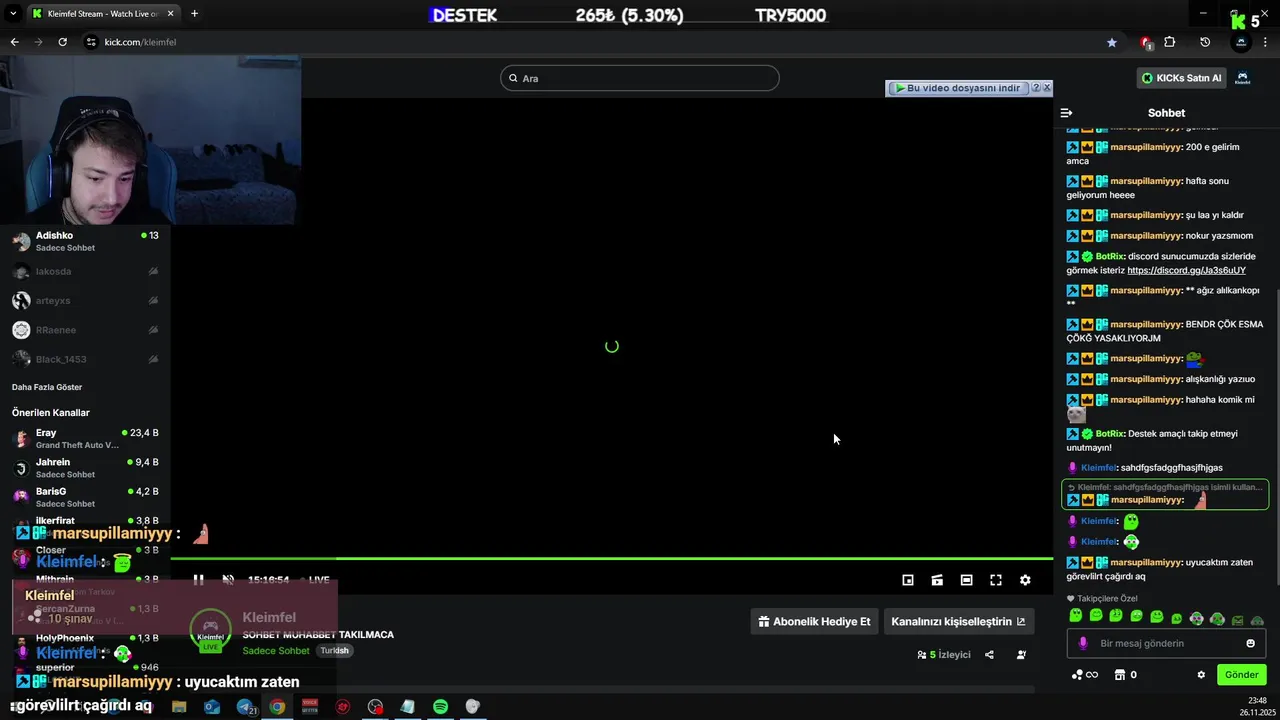Click the highlighted reply message from marsupillamiyyy
Image resolution: width=1280 pixels, height=720 pixels.
pos(1165,494)
